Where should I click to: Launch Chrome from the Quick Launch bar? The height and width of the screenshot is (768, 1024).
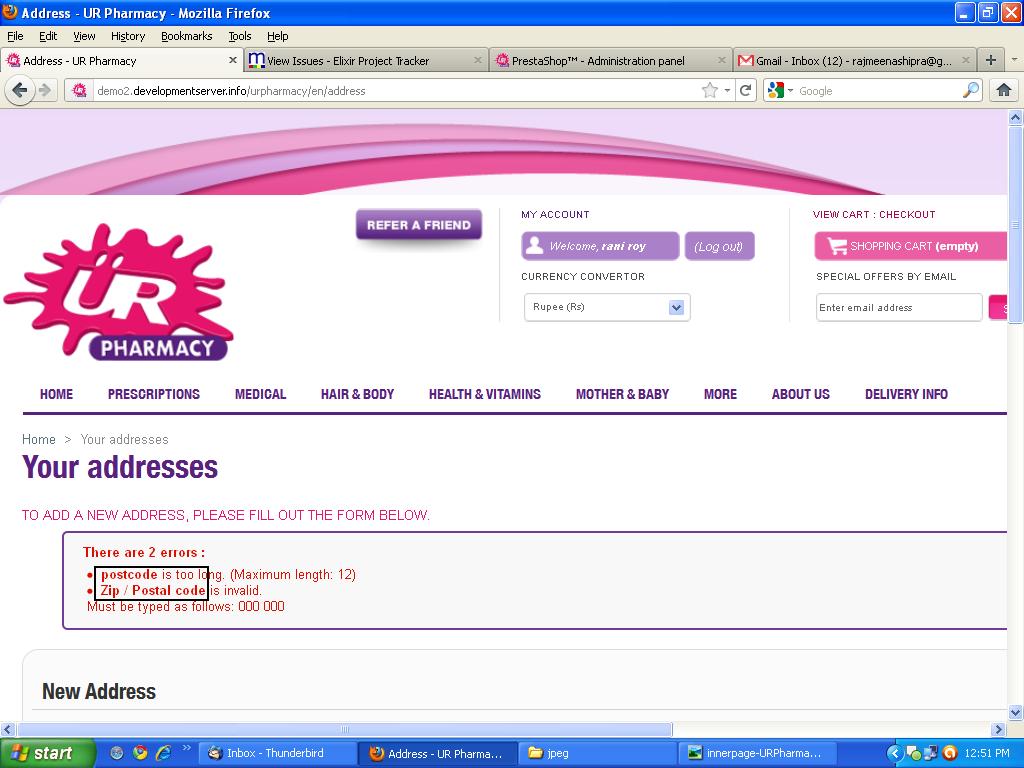[x=140, y=753]
